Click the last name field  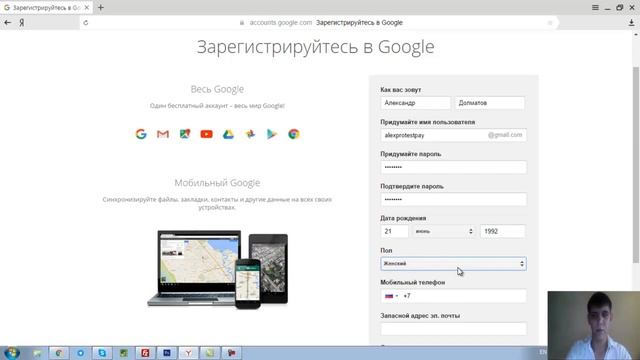[x=490, y=103]
